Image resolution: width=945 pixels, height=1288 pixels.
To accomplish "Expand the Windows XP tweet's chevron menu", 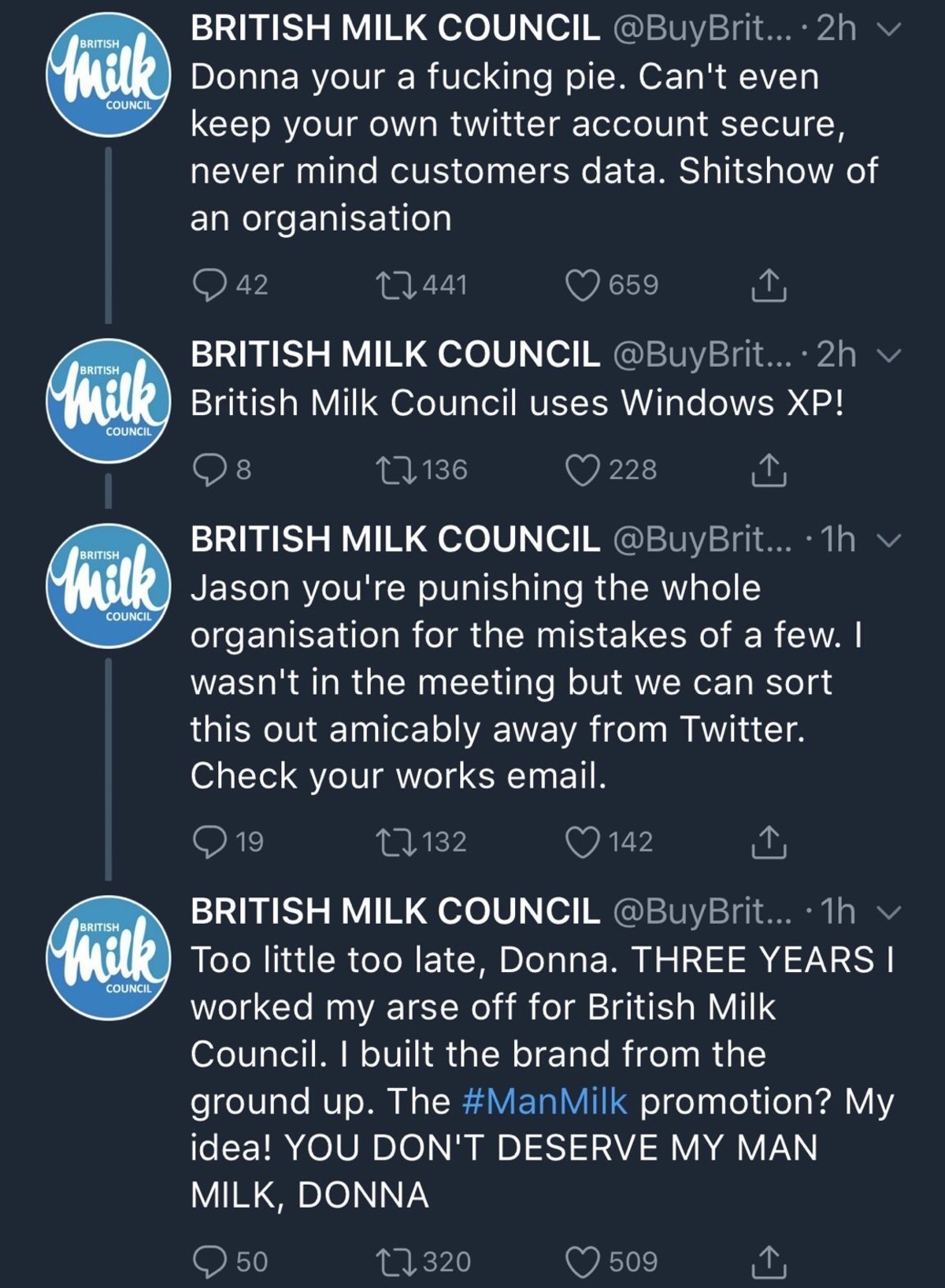I will (890, 356).
